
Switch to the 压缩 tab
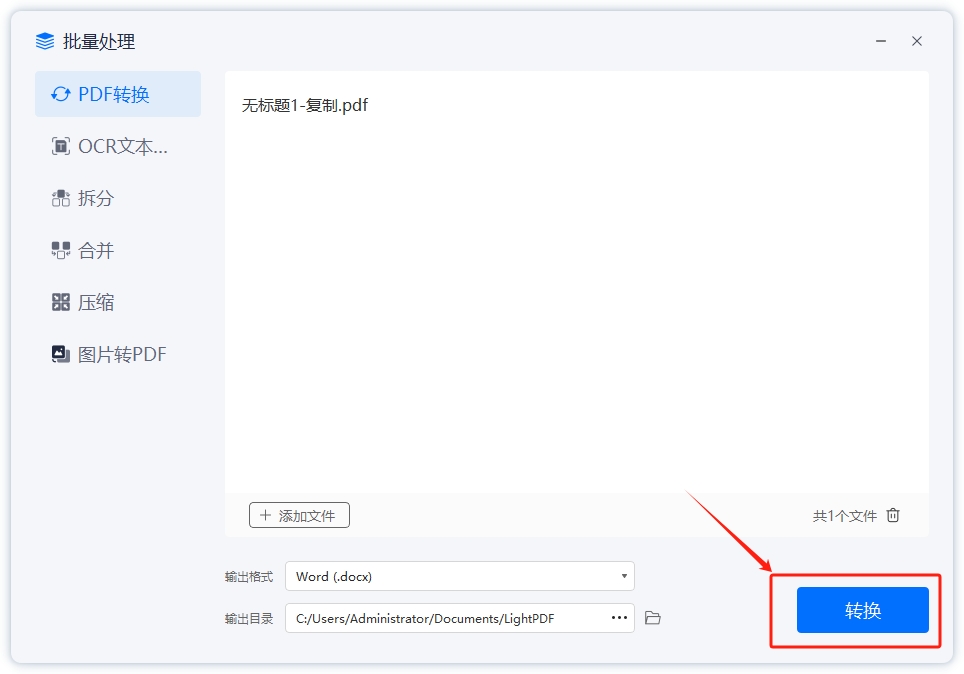pyautogui.click(x=96, y=303)
